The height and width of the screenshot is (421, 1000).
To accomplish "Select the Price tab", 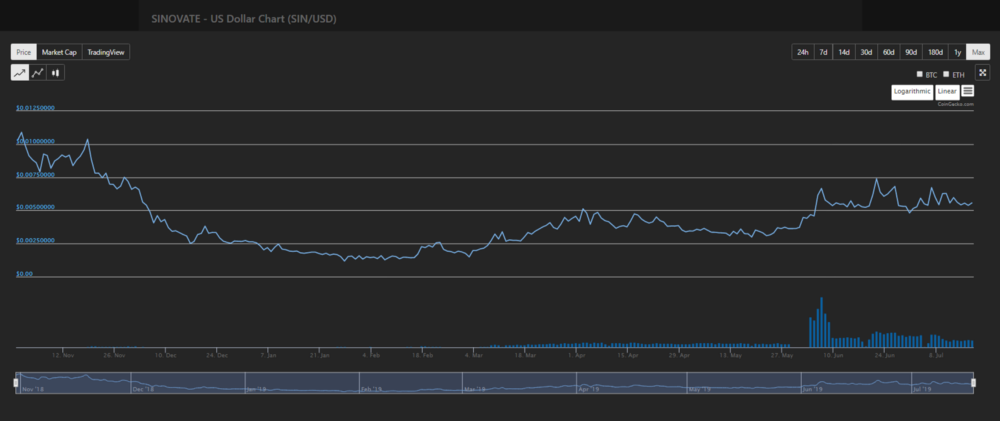I will (24, 52).
